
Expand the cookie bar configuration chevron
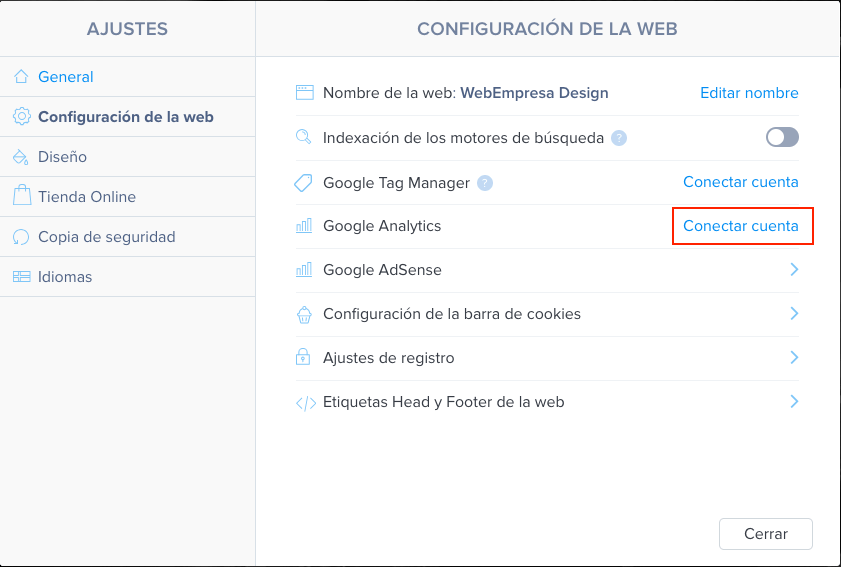pos(794,313)
